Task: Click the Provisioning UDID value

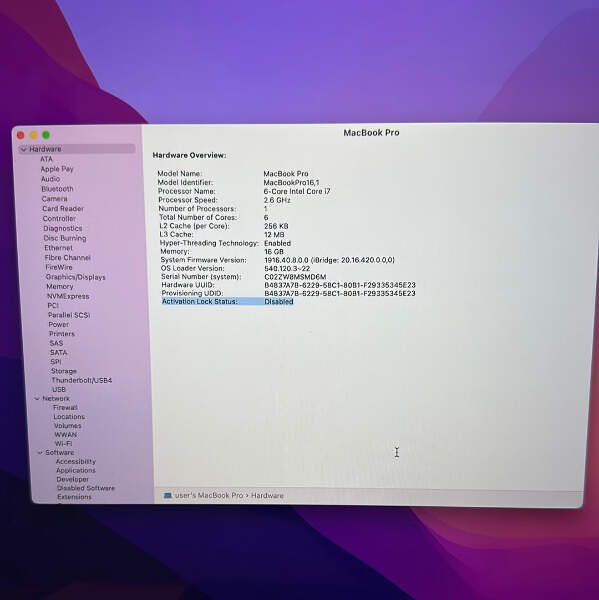Action: tap(340, 293)
